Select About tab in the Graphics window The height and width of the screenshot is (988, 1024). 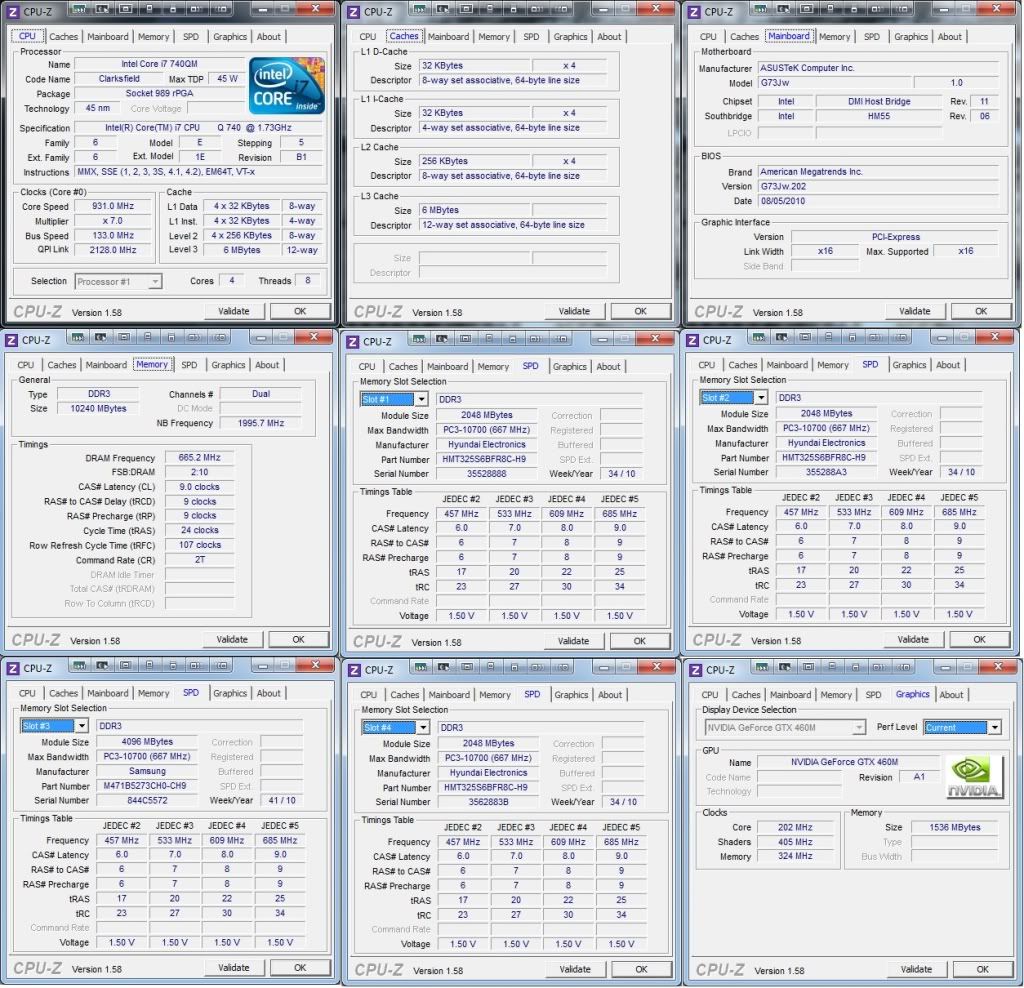click(x=951, y=695)
